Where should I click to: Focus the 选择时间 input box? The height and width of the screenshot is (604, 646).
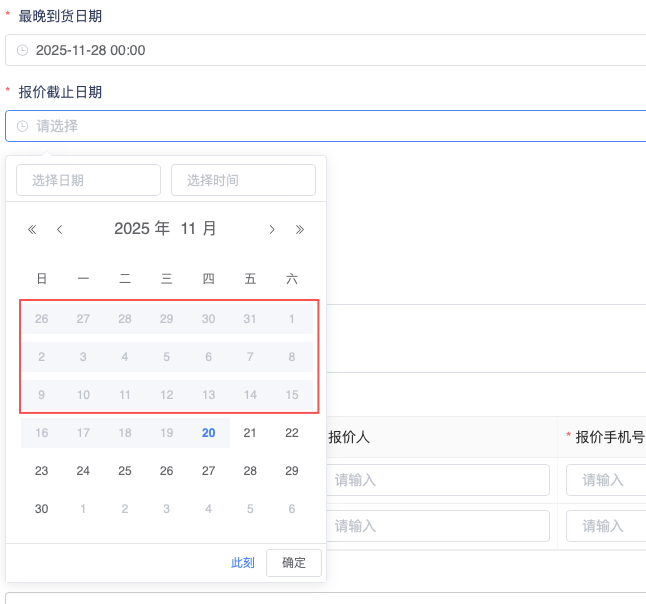click(x=243, y=180)
